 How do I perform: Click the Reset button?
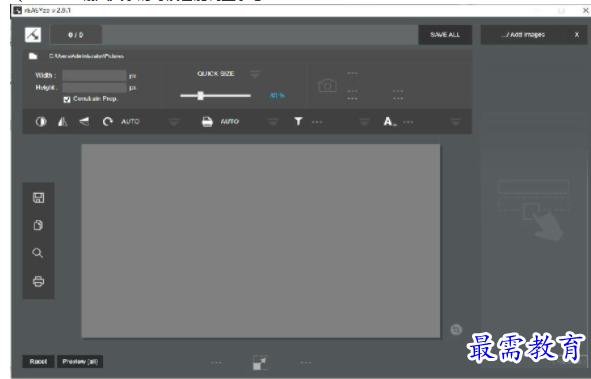tap(38, 361)
